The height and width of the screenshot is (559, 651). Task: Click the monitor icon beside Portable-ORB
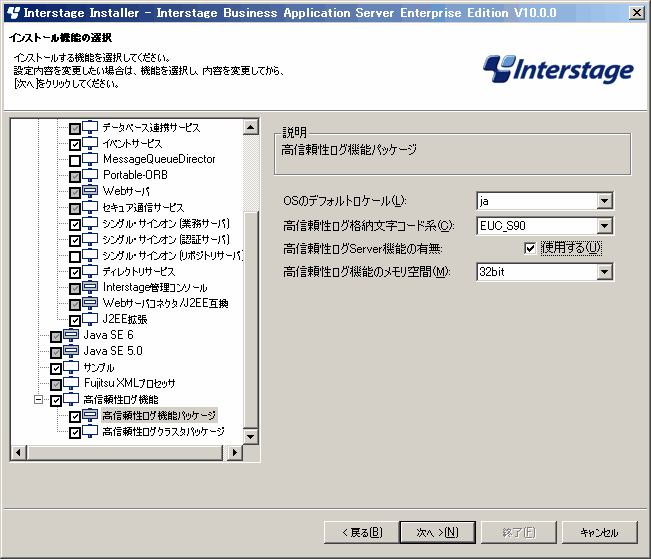(x=90, y=175)
